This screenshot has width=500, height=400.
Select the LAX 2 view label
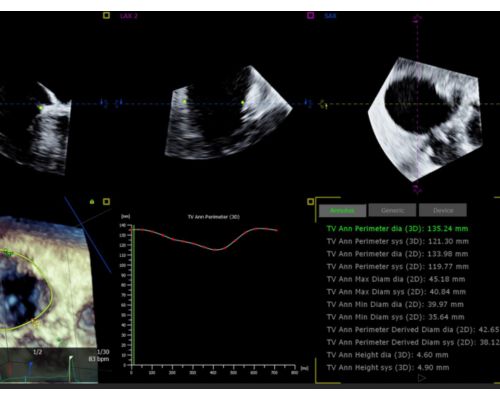point(128,16)
